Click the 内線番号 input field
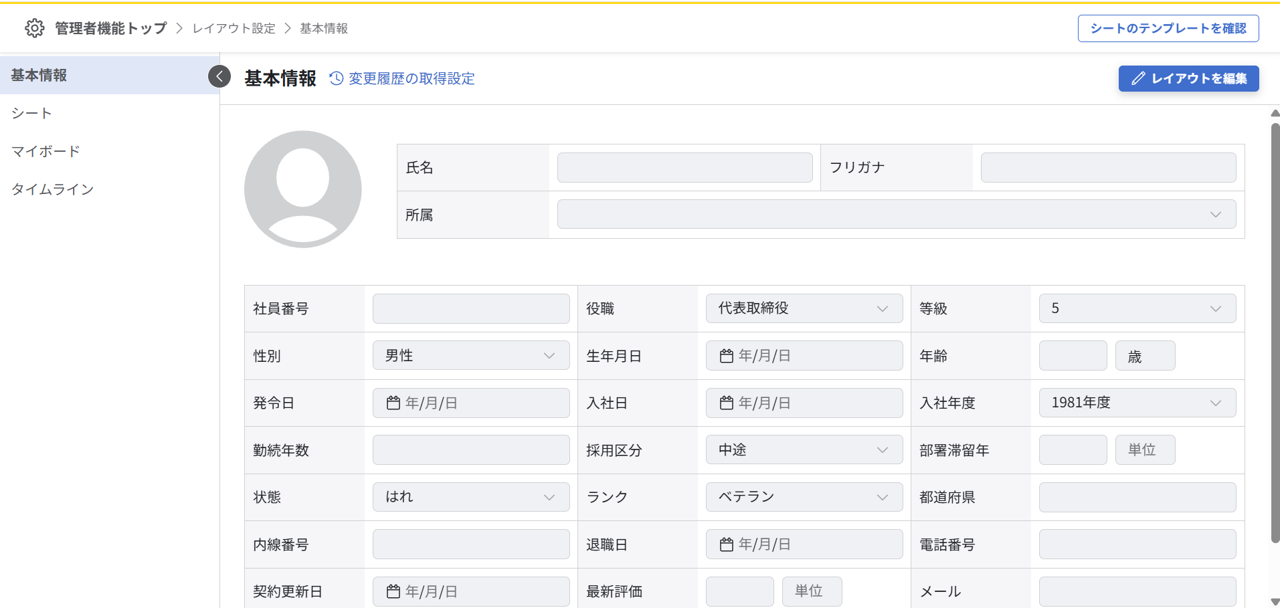The image size is (1280, 608). [471, 545]
